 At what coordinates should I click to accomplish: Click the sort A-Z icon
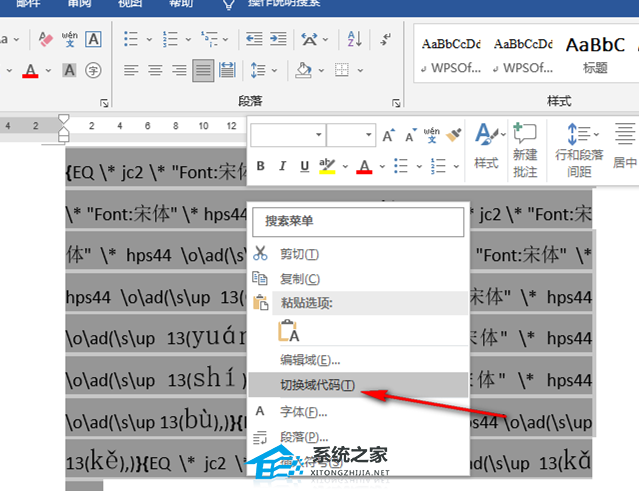click(355, 39)
